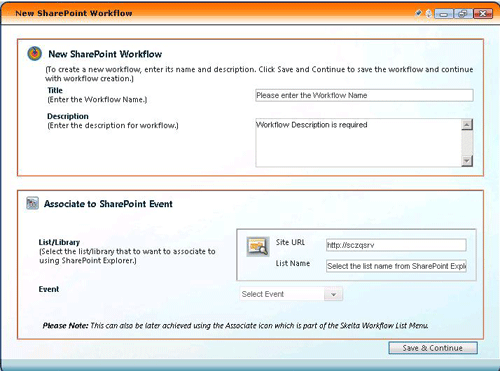
Task: Minimize the New SharePoint Workflow window
Action: (444, 14)
